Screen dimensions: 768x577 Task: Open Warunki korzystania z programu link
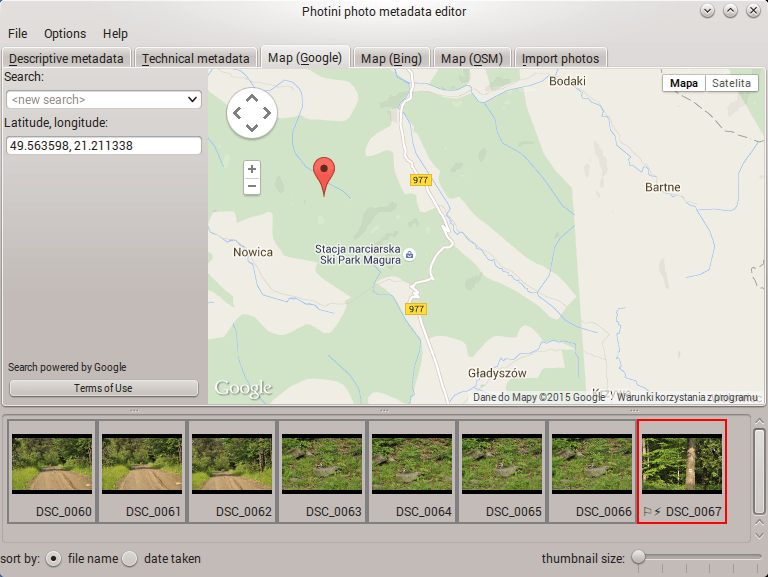[x=687, y=397]
